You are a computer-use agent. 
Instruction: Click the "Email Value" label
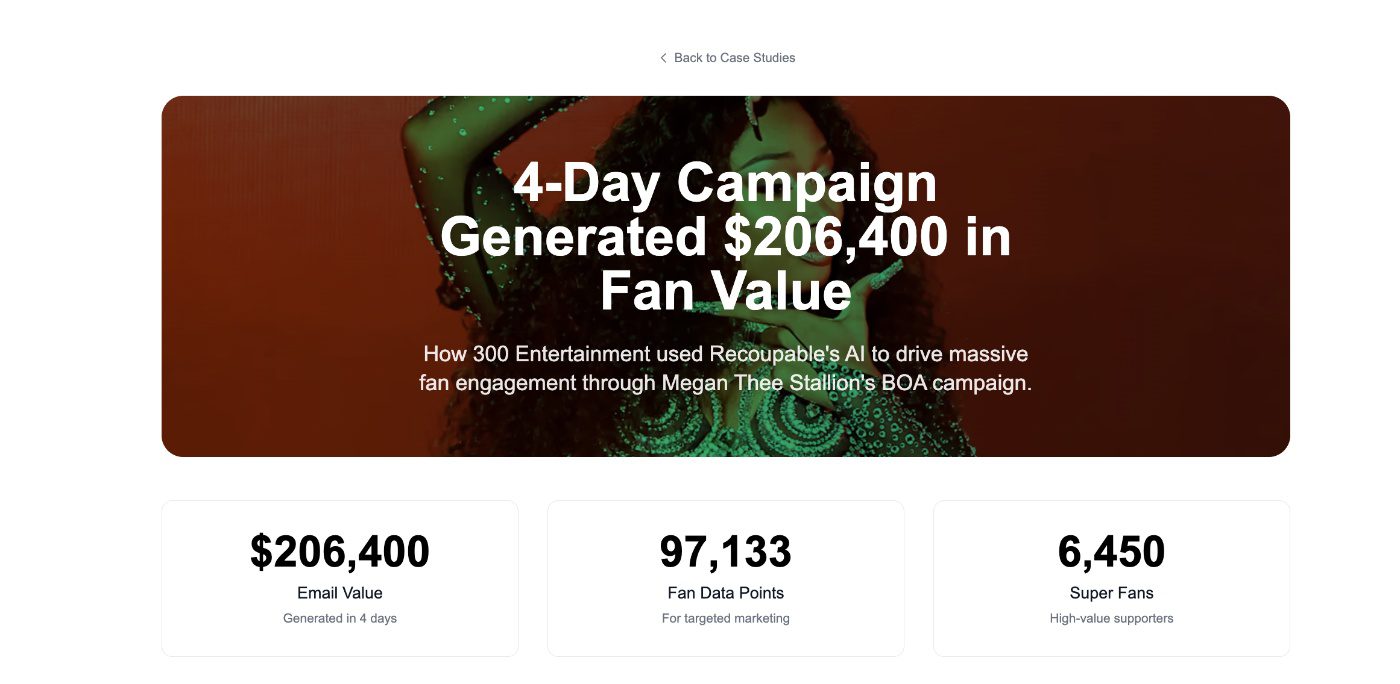click(x=340, y=592)
